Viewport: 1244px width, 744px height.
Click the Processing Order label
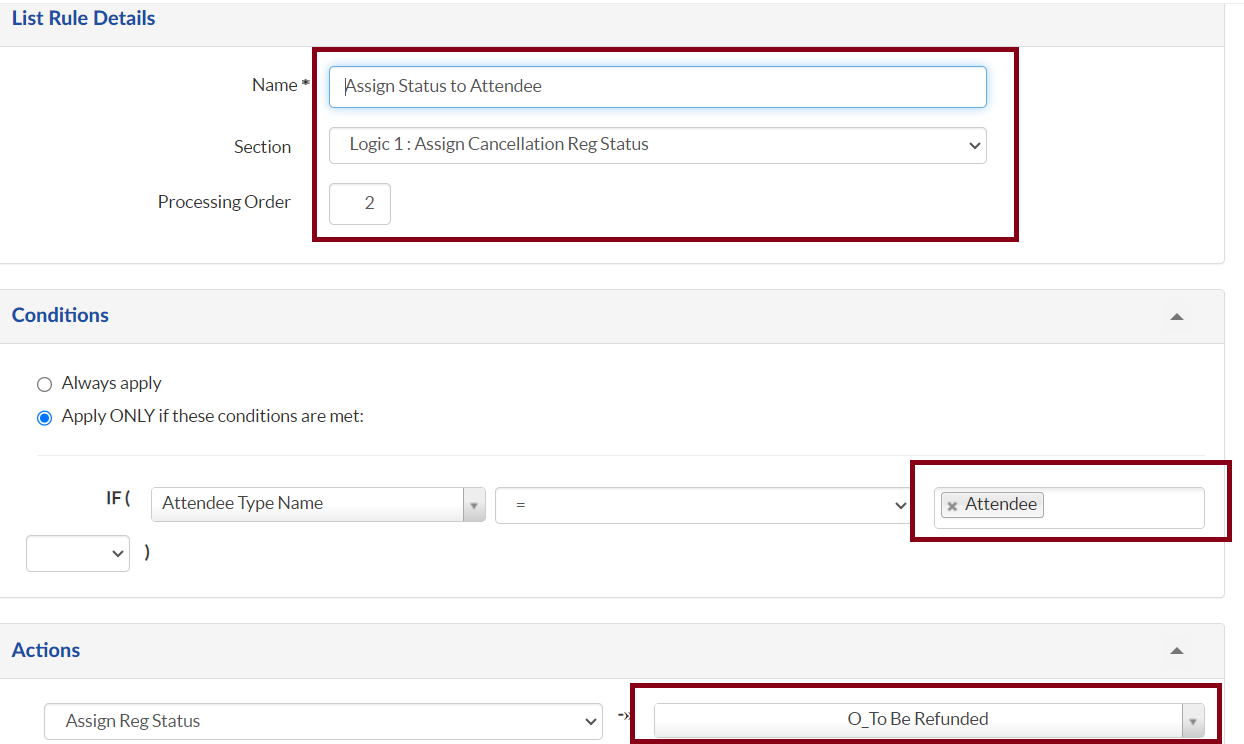coord(224,202)
